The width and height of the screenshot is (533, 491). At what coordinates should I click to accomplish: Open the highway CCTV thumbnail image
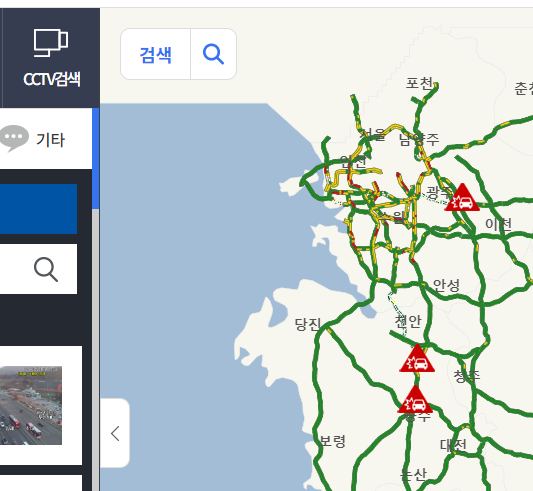[x=31, y=405]
